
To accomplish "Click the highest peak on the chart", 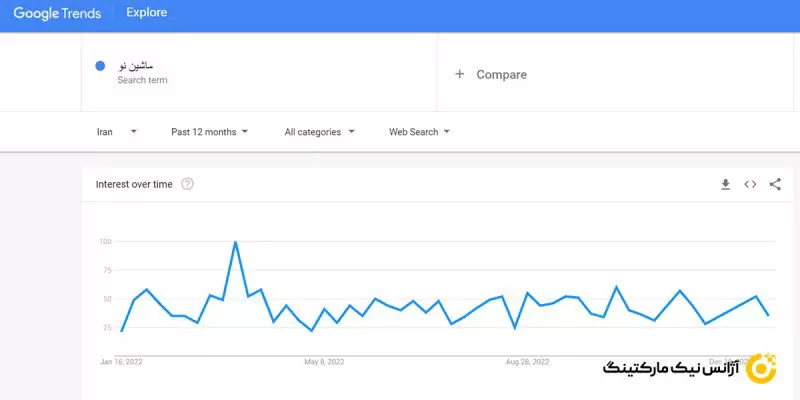I will pyautogui.click(x=235, y=242).
